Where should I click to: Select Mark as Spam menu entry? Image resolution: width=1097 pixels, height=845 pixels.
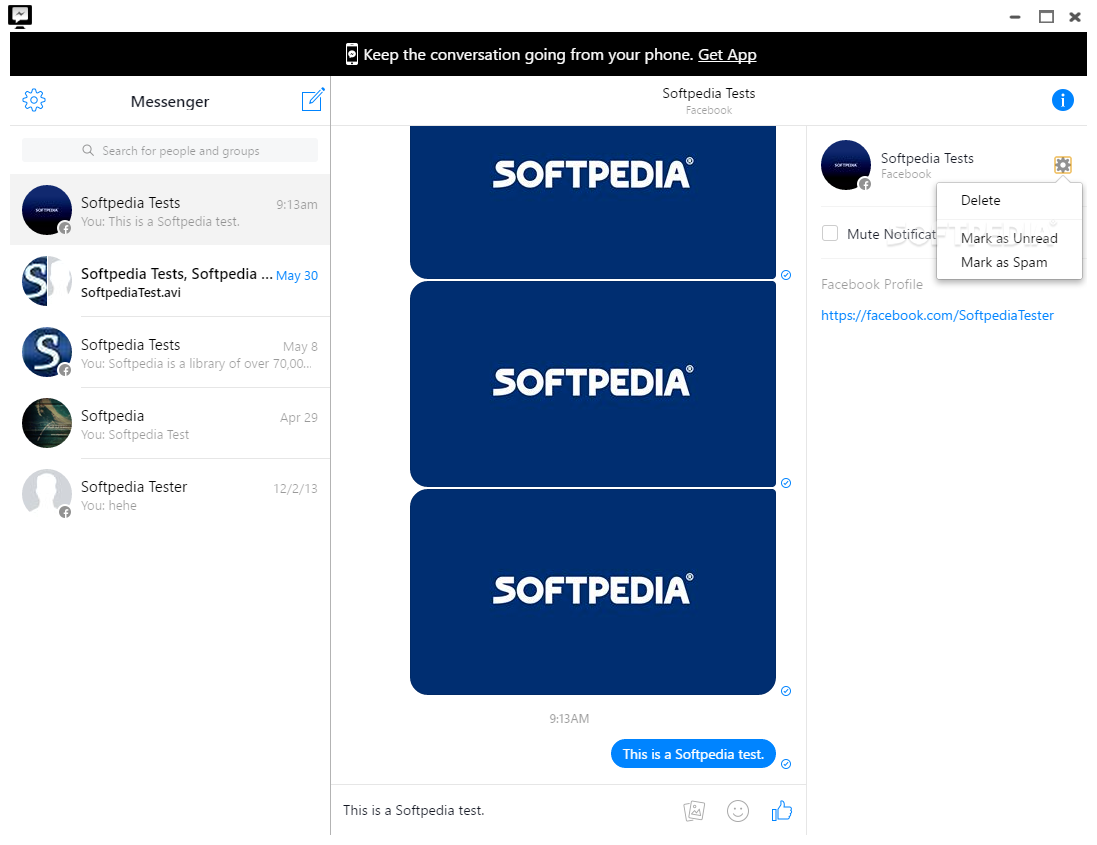tap(1004, 262)
